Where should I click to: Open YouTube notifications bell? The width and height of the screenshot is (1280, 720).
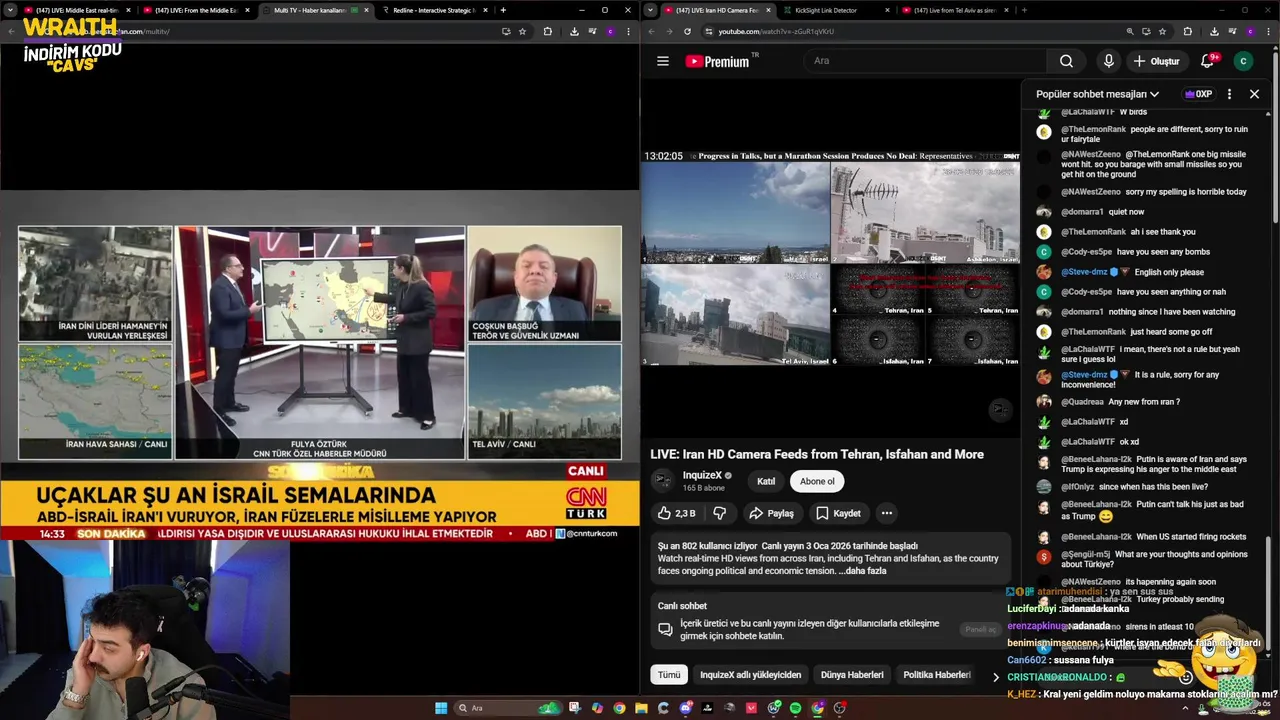point(1207,61)
